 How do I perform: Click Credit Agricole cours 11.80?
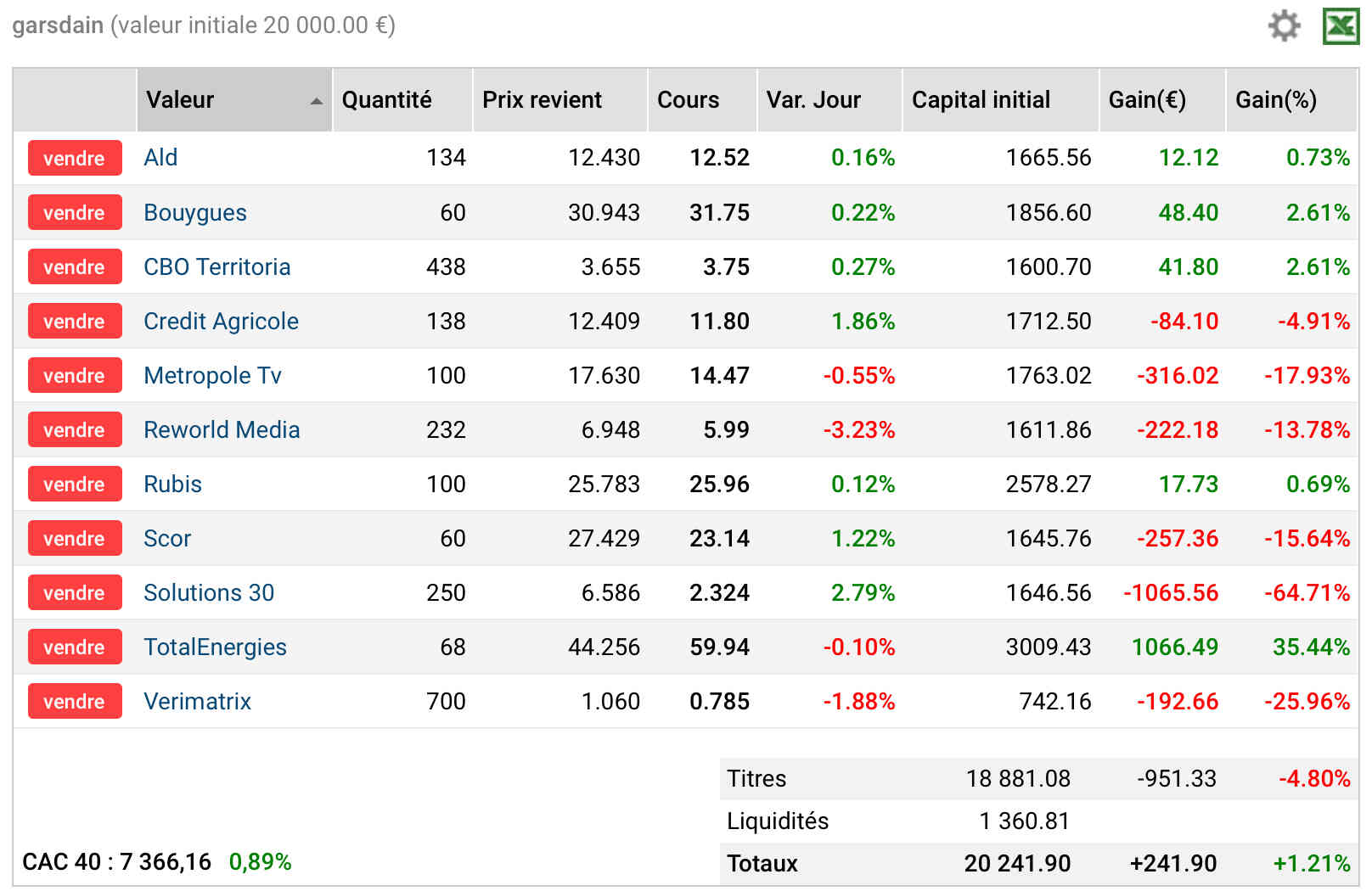pos(719,321)
